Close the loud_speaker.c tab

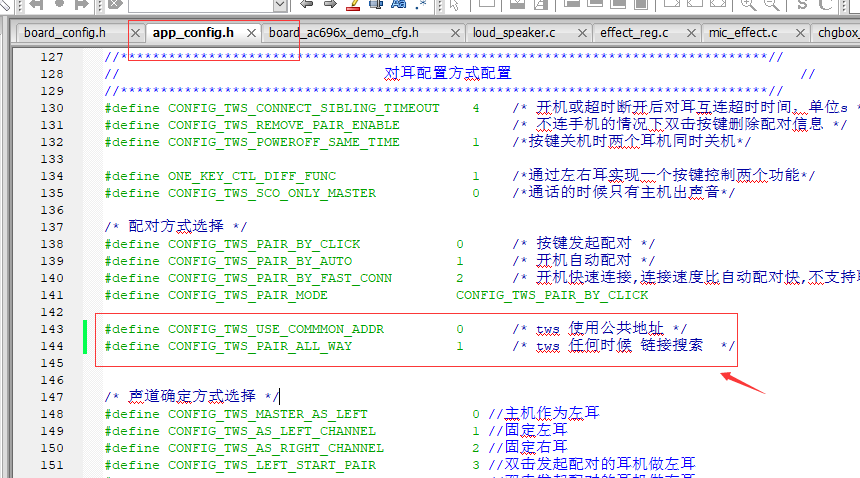tap(582, 33)
